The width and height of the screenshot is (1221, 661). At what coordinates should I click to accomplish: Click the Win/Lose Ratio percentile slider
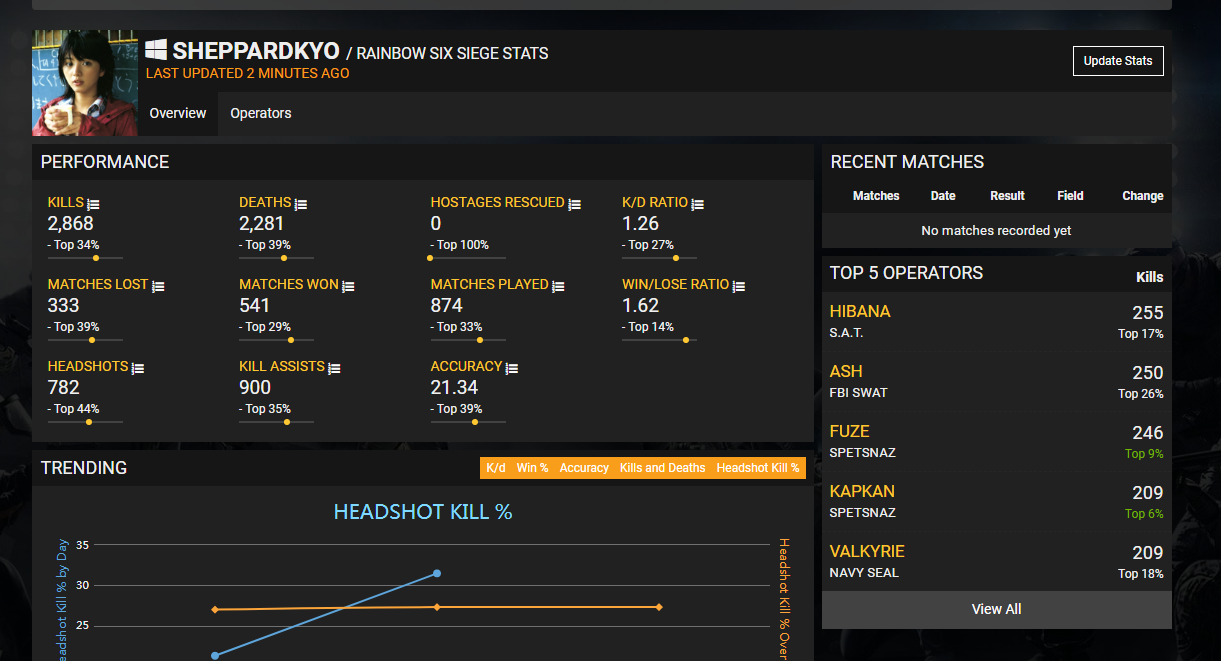tap(660, 340)
